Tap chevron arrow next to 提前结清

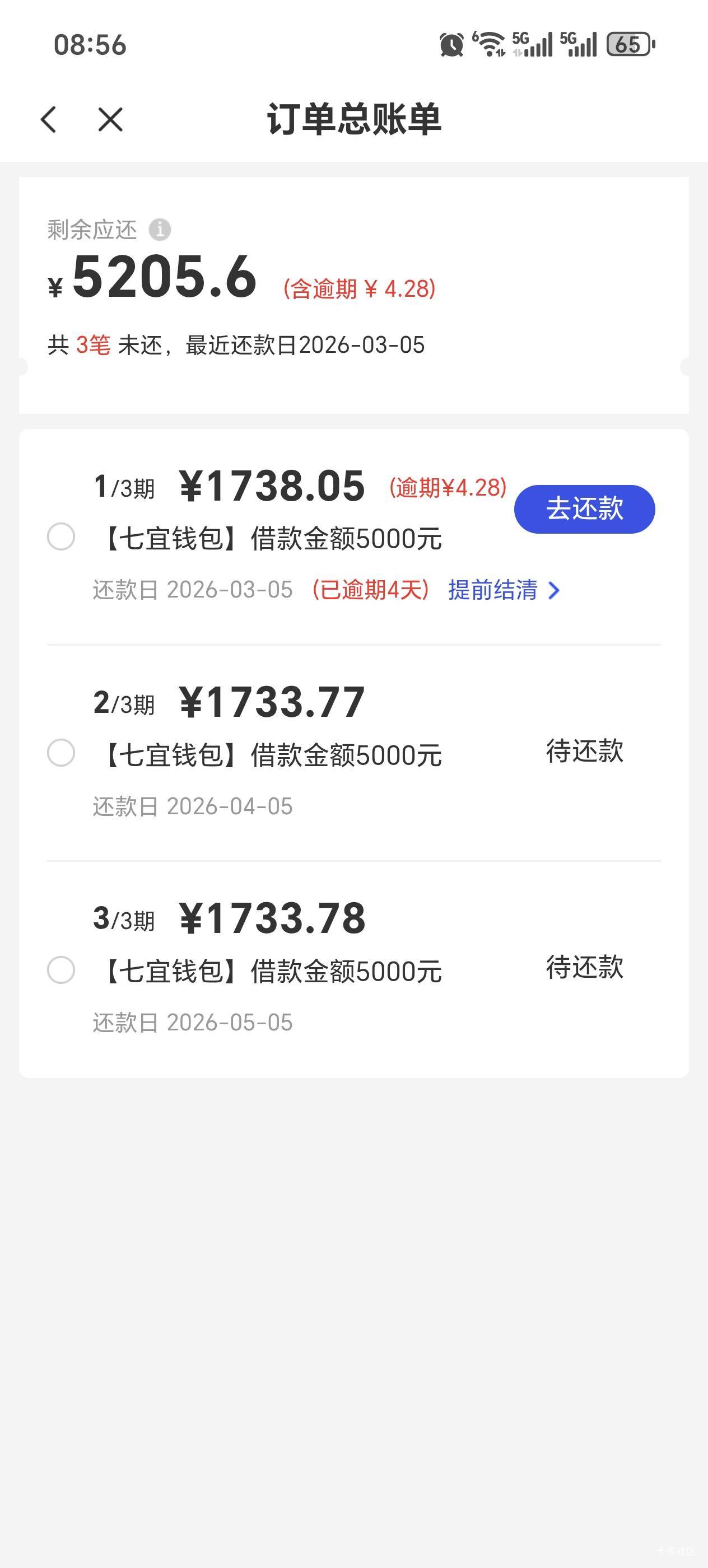pos(553,590)
